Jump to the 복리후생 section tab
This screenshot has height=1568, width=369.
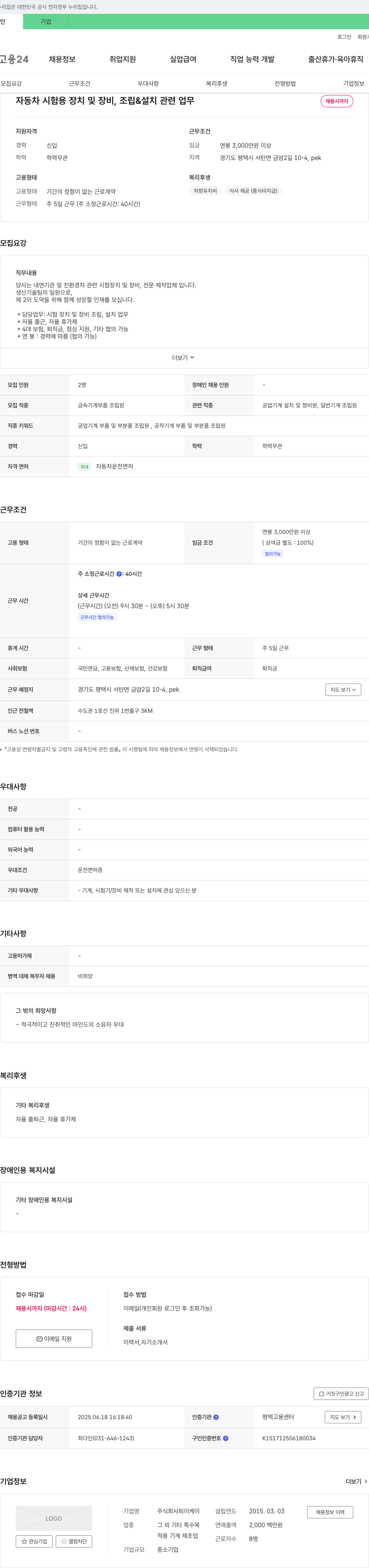point(216,83)
